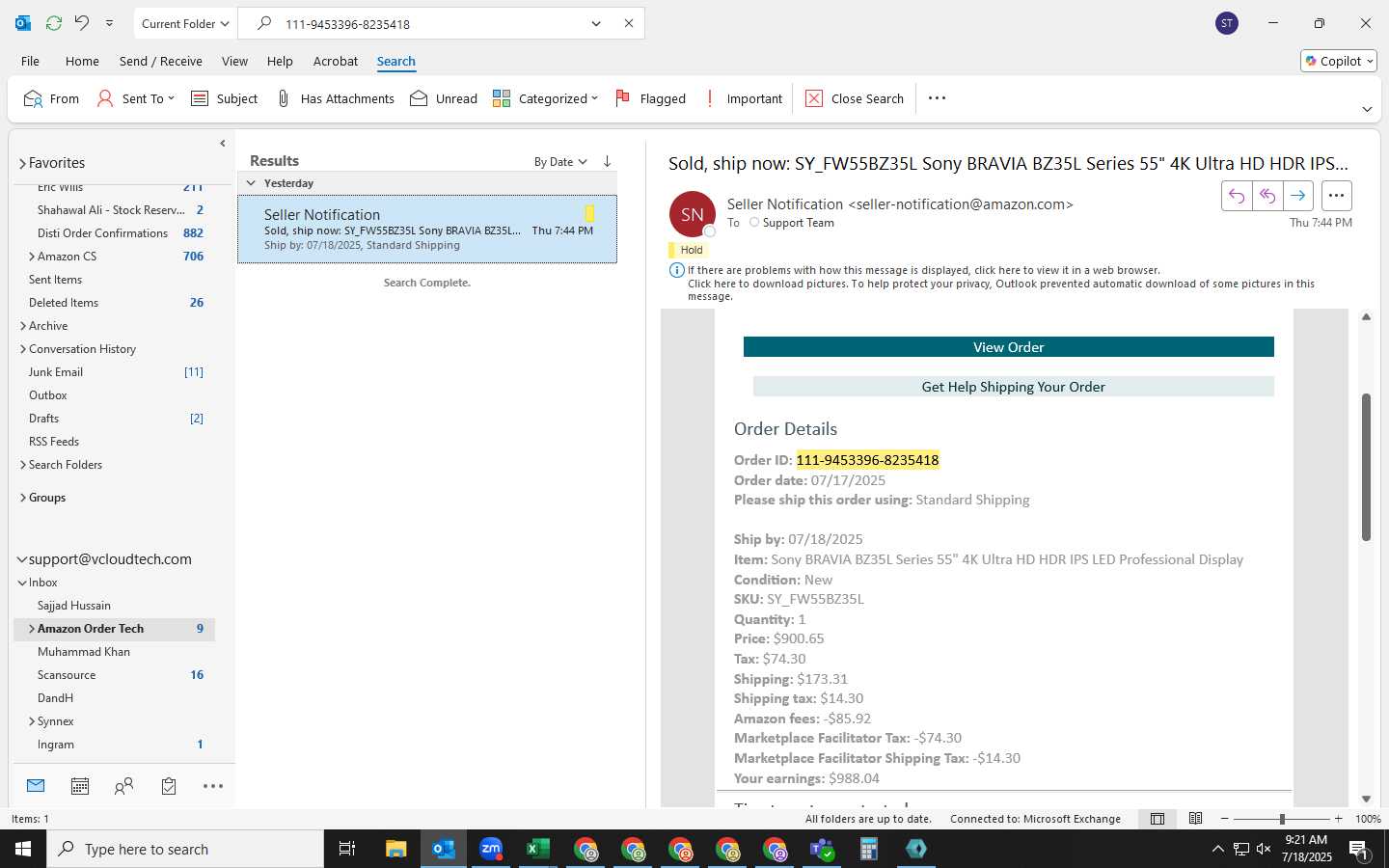Image resolution: width=1389 pixels, height=868 pixels.
Task: Expand the Archive folder
Action: [23, 326]
